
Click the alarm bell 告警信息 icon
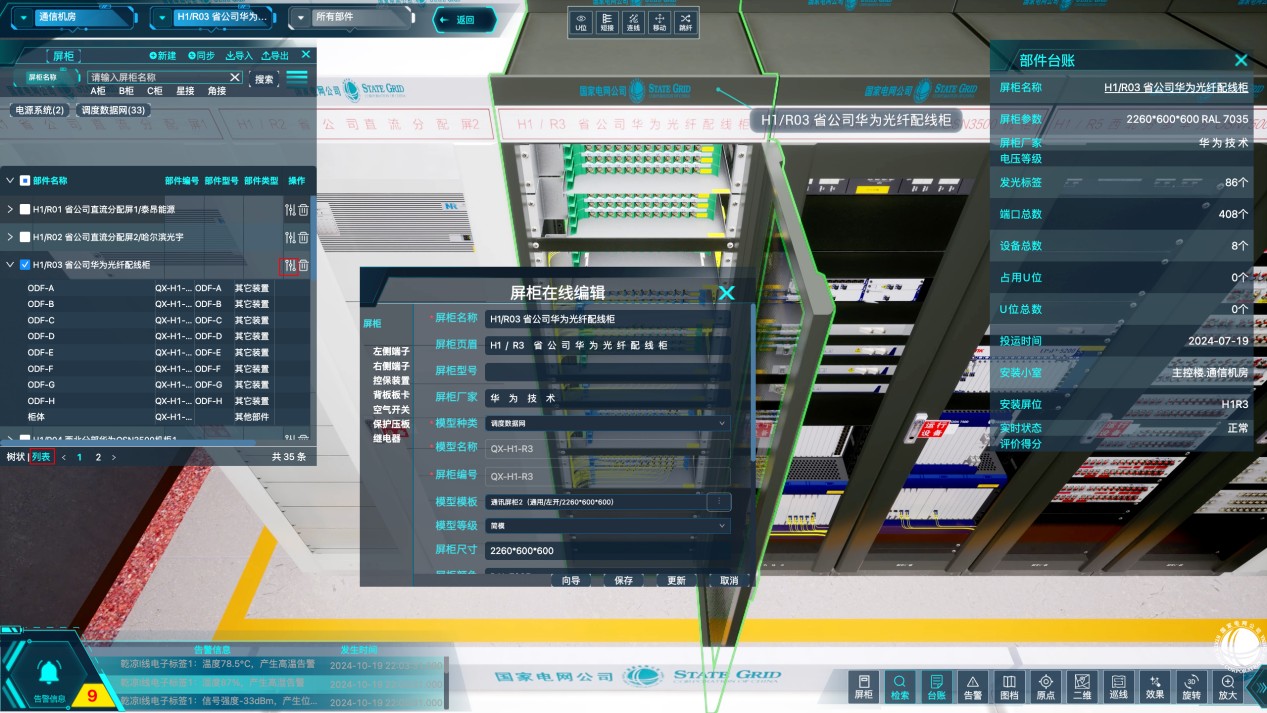[48, 673]
